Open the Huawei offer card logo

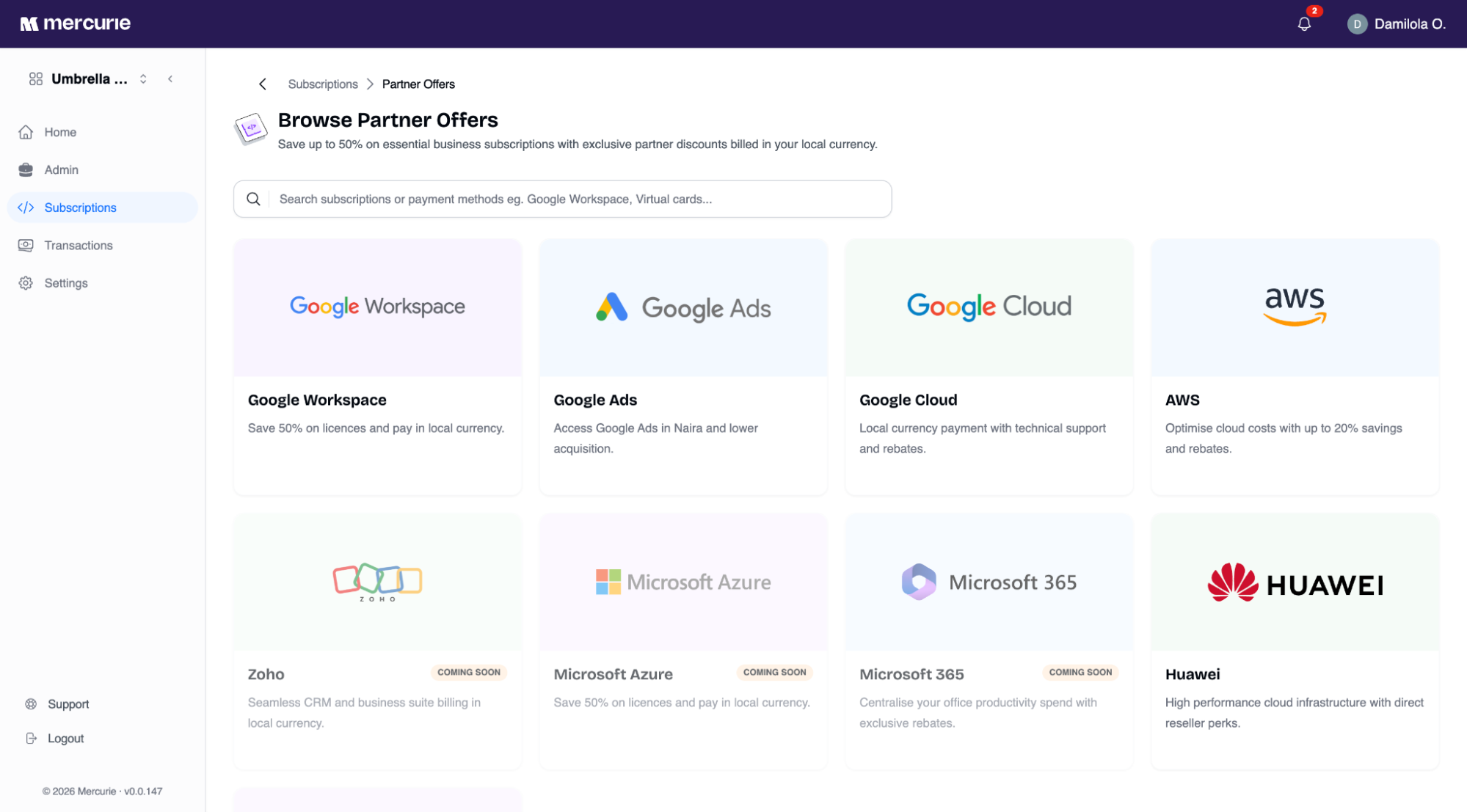1295,582
